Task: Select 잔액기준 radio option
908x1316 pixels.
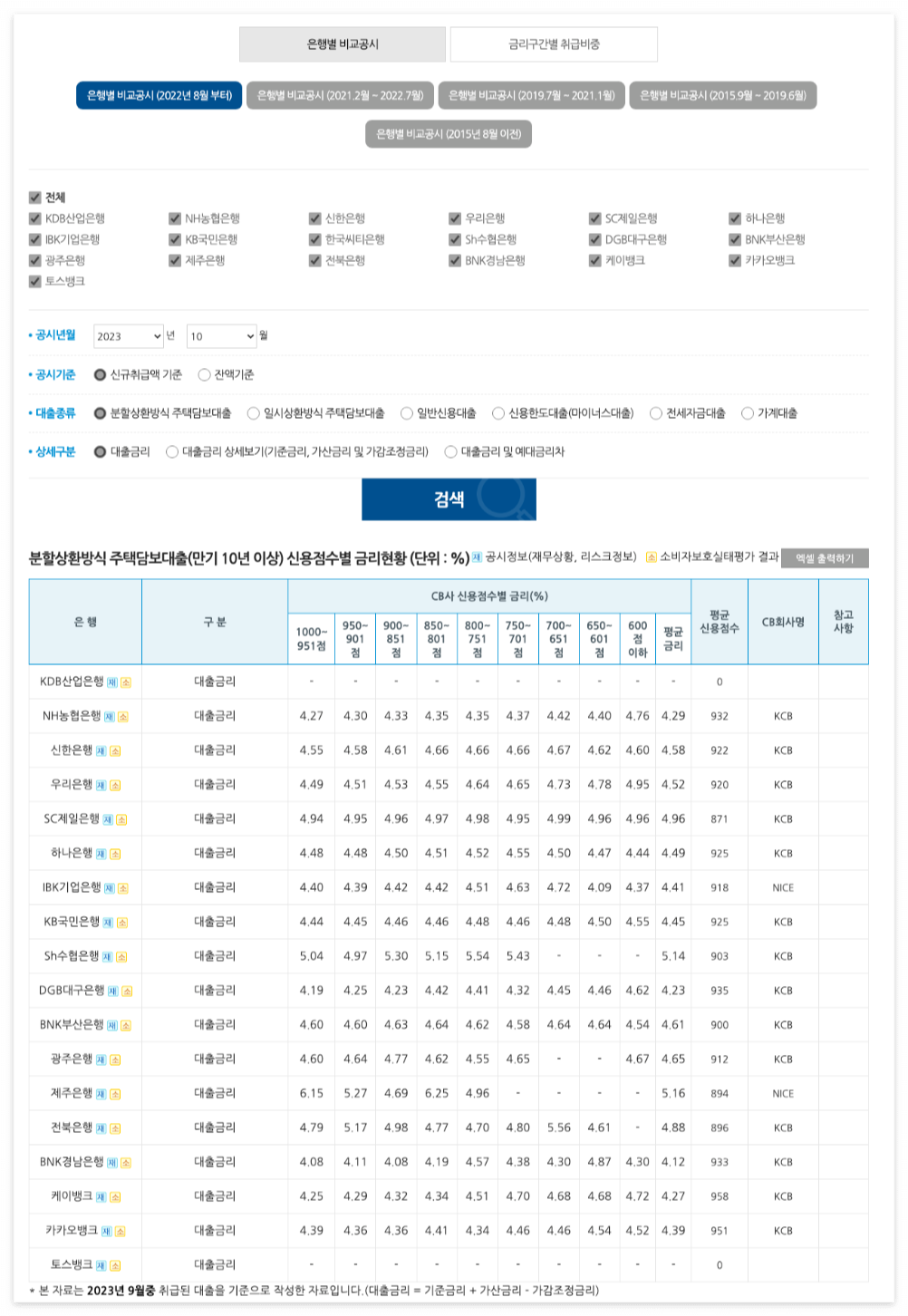Action: click(204, 375)
